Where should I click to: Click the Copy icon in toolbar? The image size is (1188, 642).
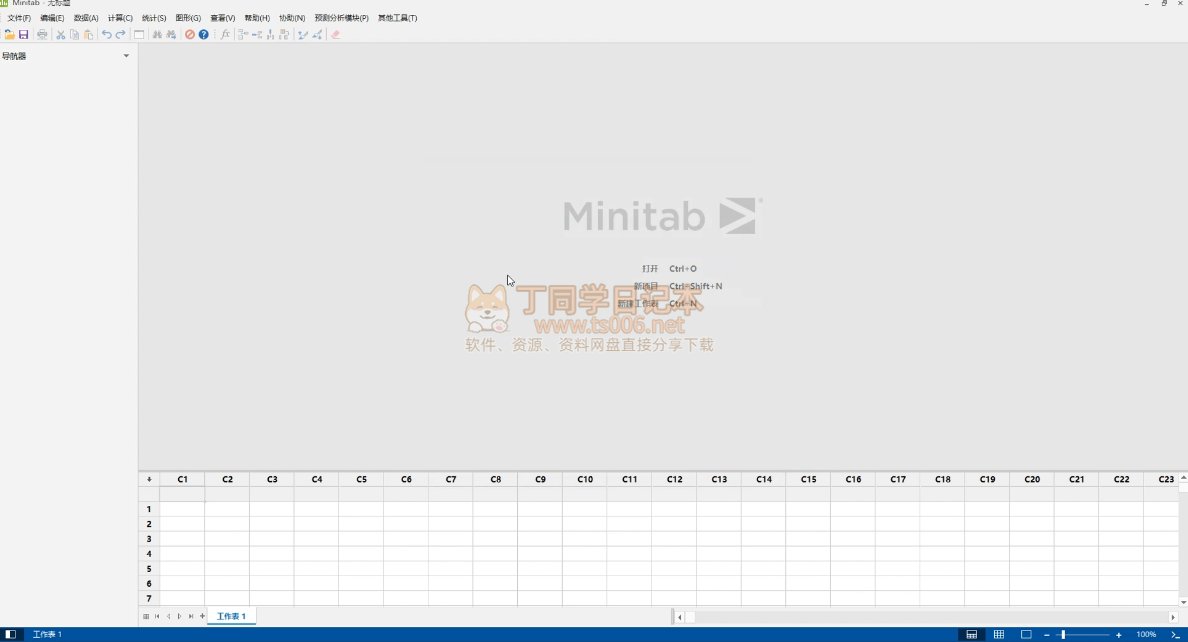[x=74, y=35]
